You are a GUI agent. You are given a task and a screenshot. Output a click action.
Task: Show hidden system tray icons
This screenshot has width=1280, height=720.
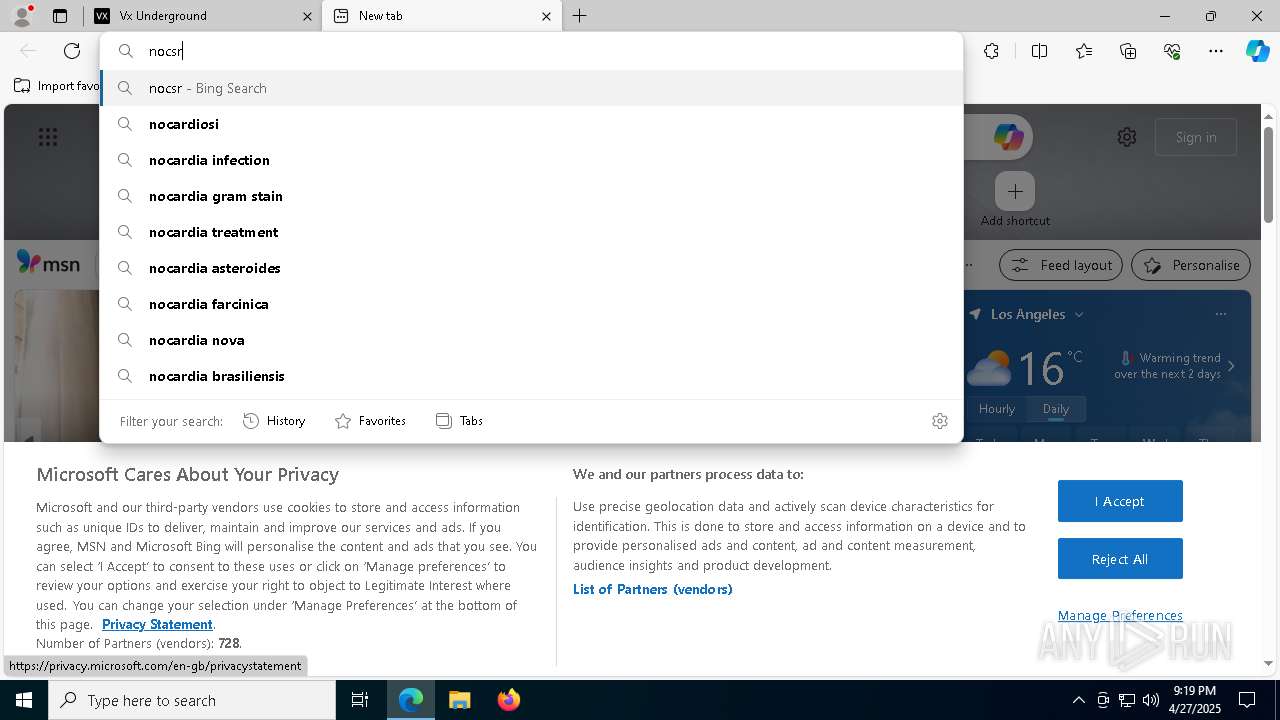click(x=1078, y=700)
